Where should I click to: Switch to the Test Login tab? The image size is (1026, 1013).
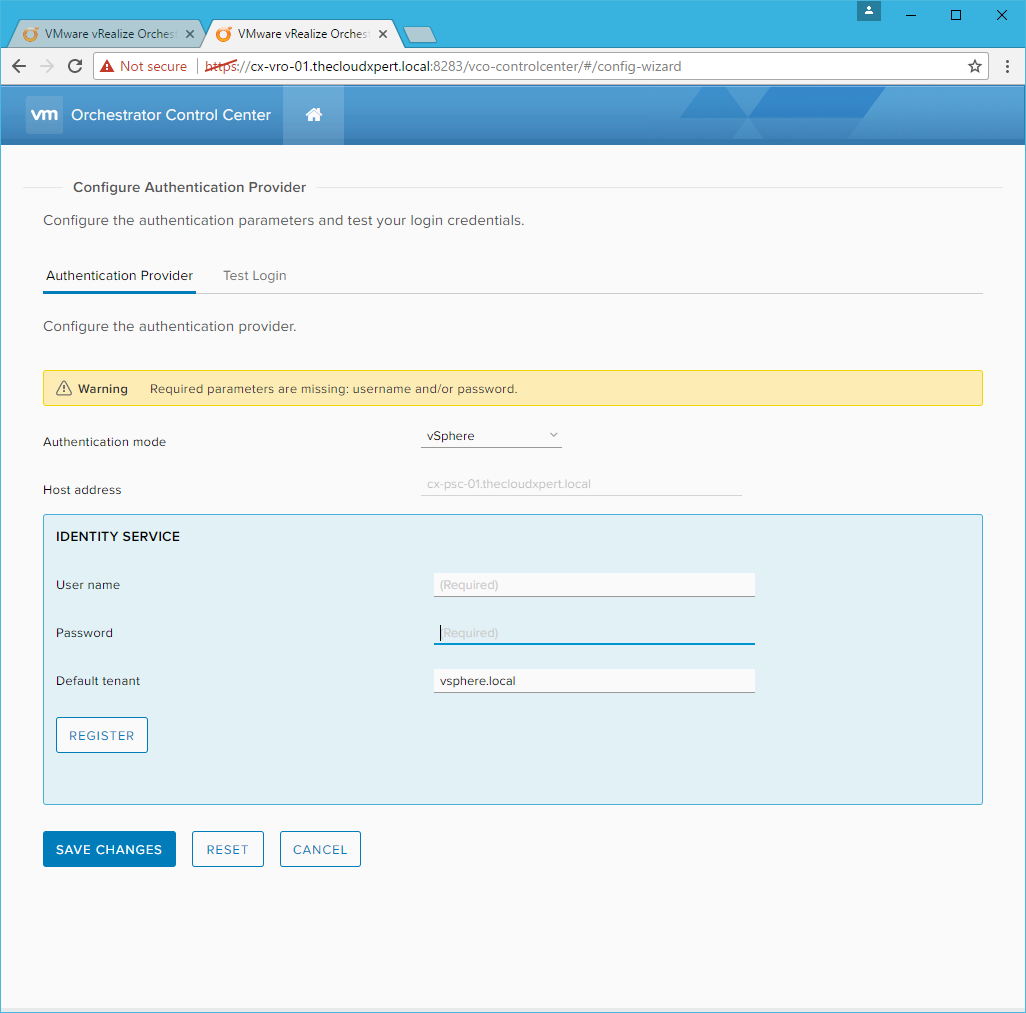click(x=254, y=276)
